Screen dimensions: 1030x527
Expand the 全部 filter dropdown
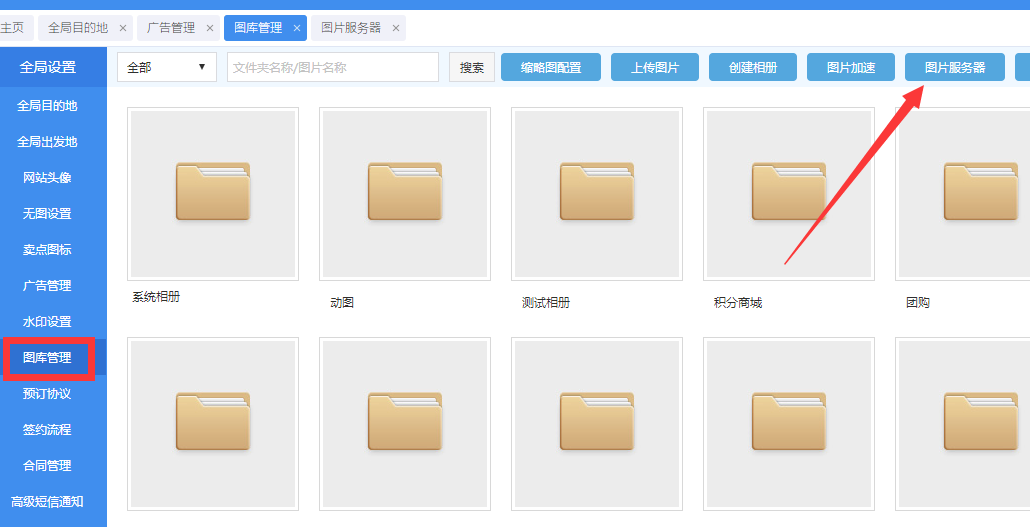click(167, 67)
